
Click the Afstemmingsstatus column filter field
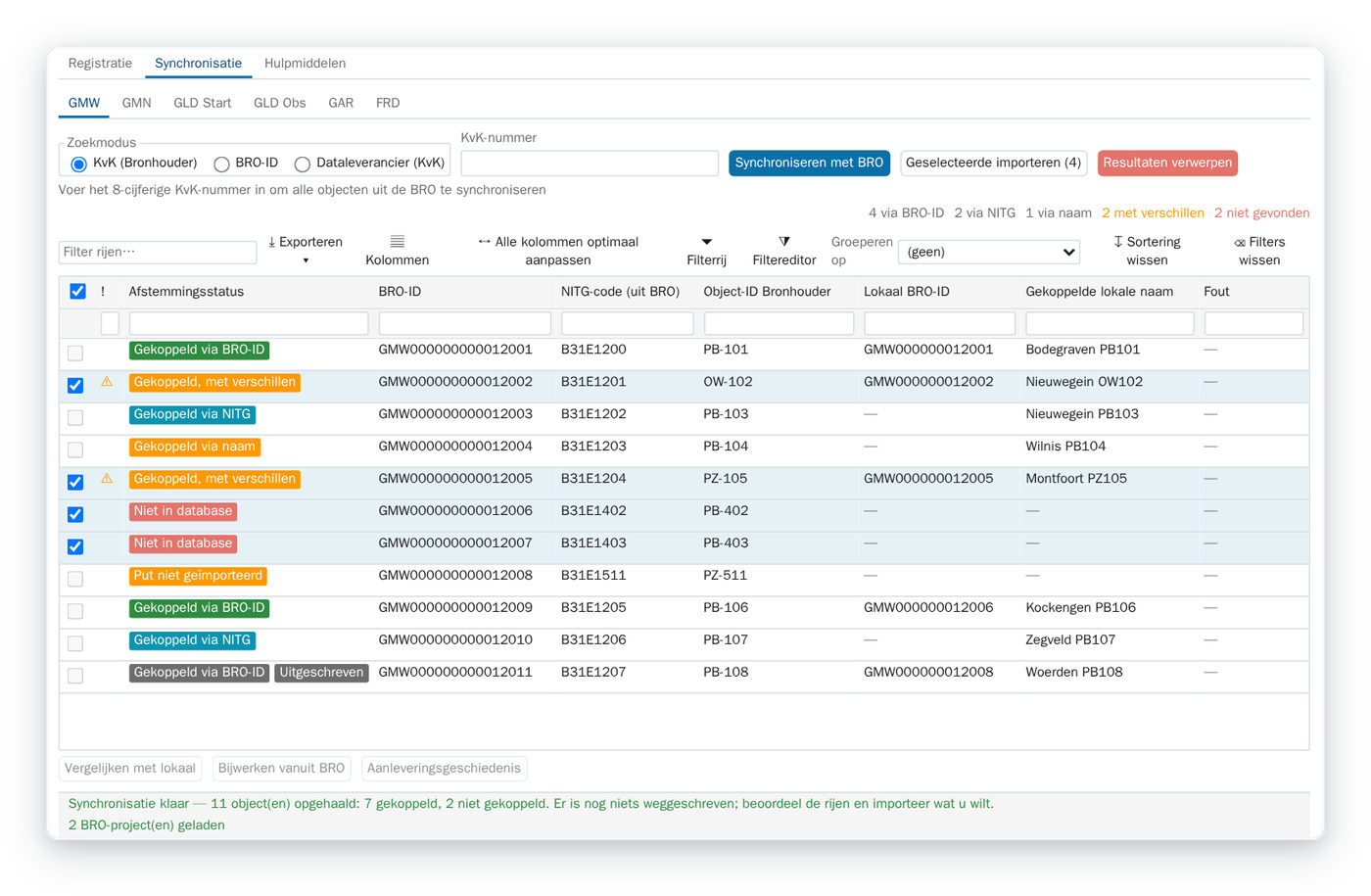[249, 323]
